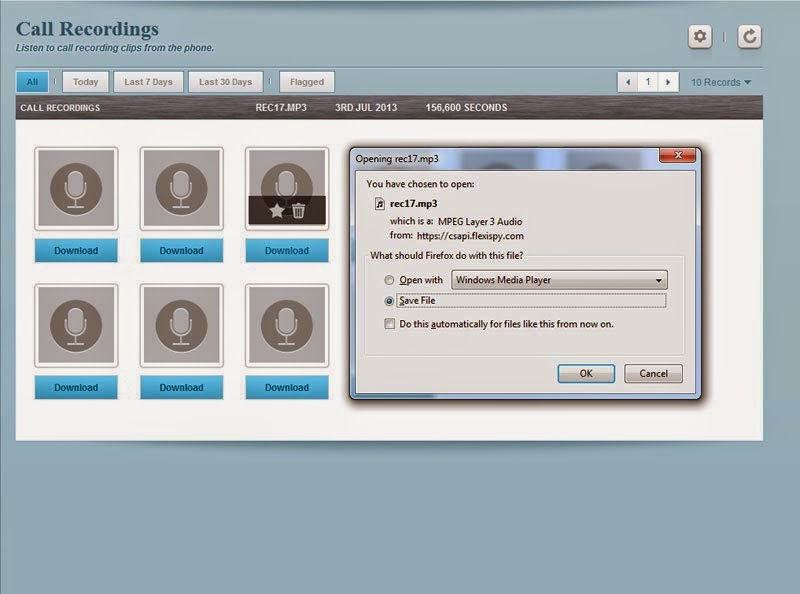The width and height of the screenshot is (800, 594).
Task: Download the second recording in top row
Action: point(181,251)
